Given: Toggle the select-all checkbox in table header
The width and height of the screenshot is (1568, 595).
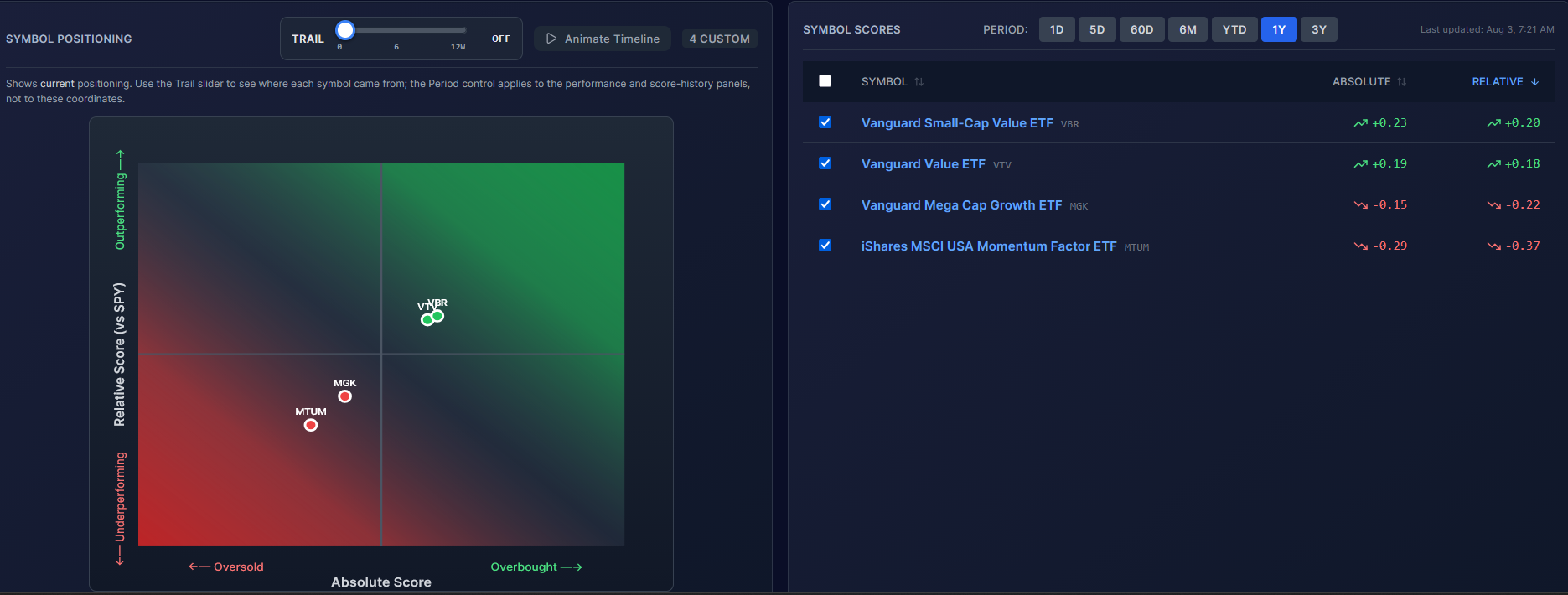Looking at the screenshot, I should (x=825, y=81).
